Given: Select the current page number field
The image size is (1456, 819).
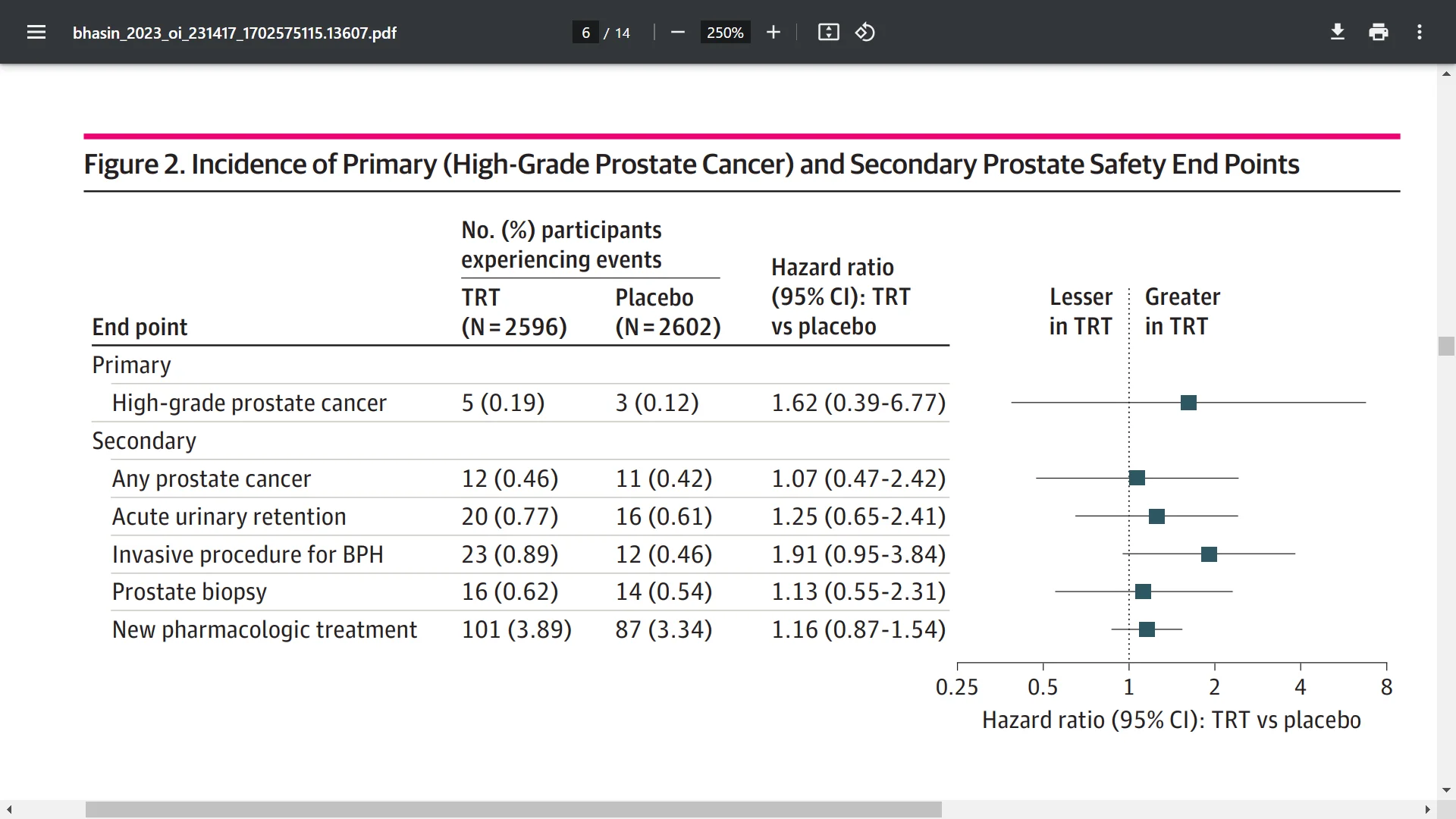Looking at the screenshot, I should (x=585, y=32).
